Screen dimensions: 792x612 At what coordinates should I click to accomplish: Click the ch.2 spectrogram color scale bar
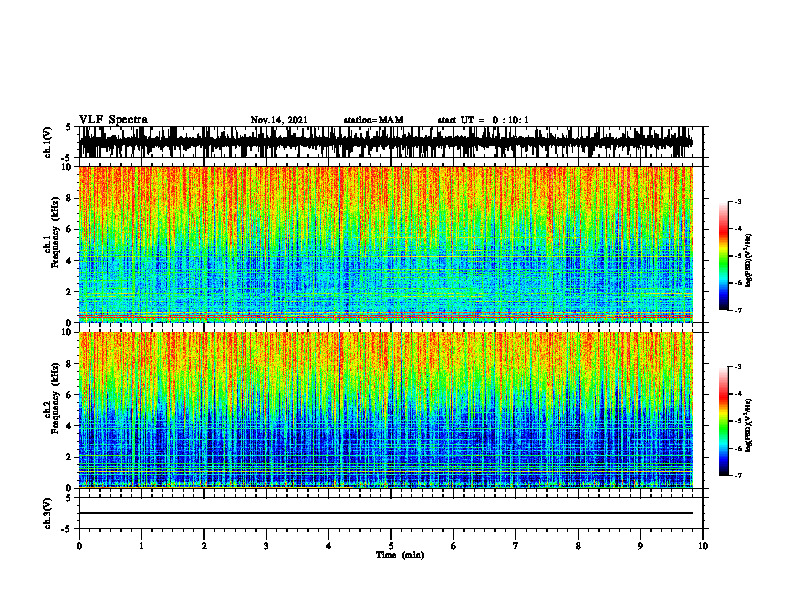pyautogui.click(x=724, y=421)
